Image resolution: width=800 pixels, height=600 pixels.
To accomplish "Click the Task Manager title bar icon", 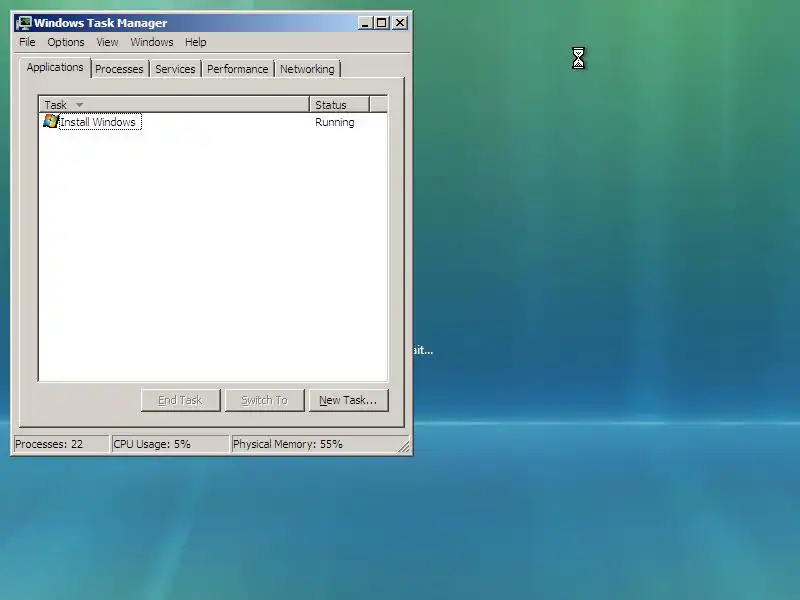I will 23,23.
